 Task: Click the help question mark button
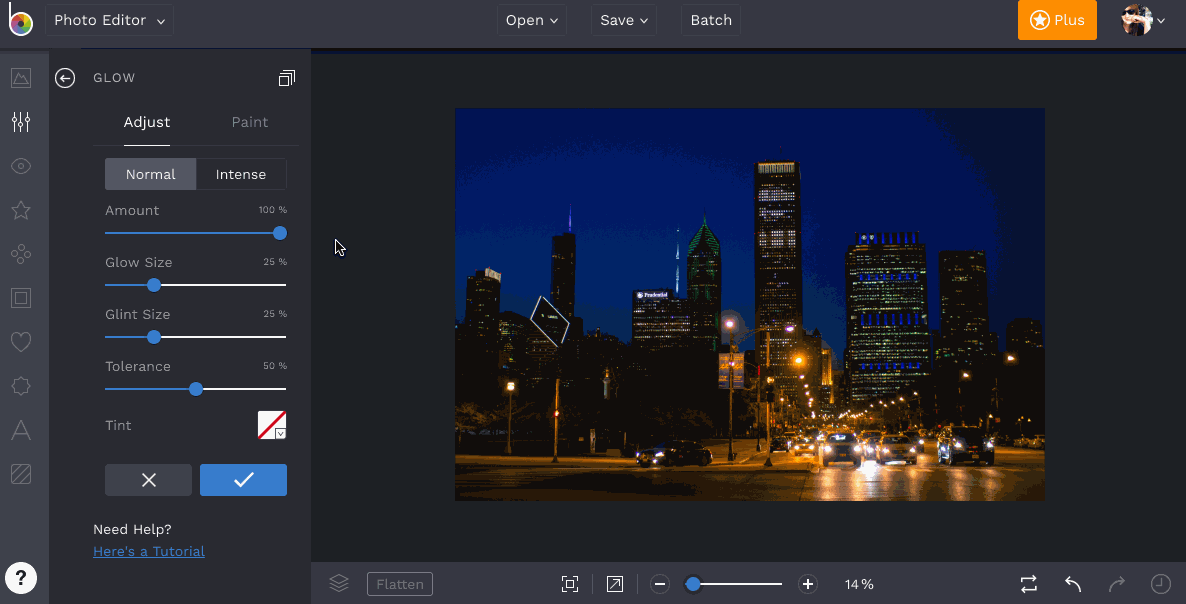pos(21,578)
